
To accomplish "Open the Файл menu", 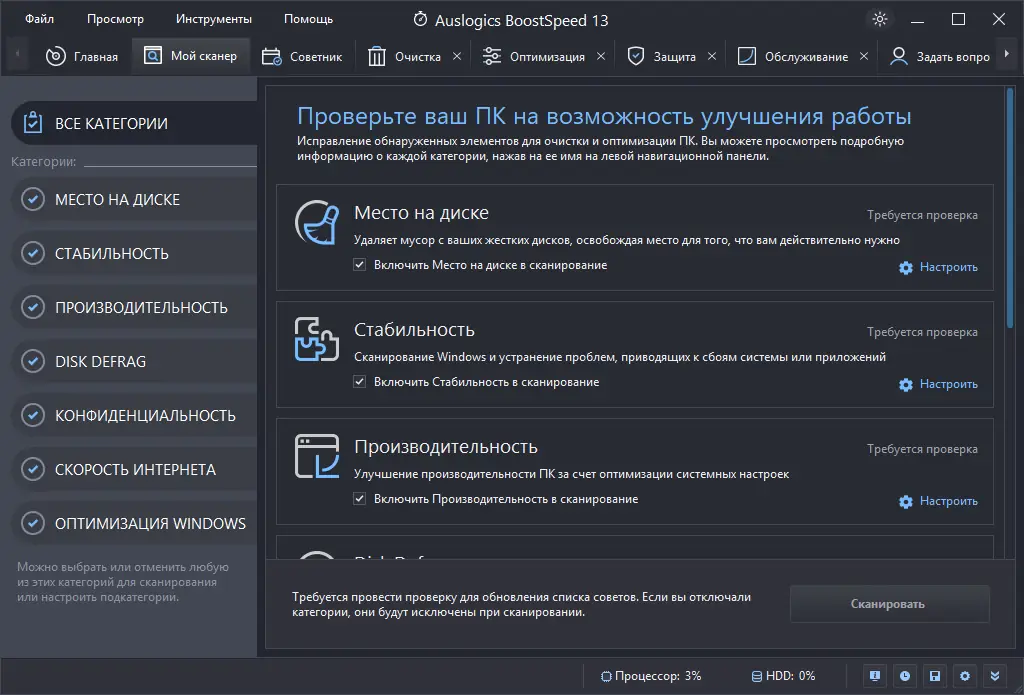I will pyautogui.click(x=37, y=18).
